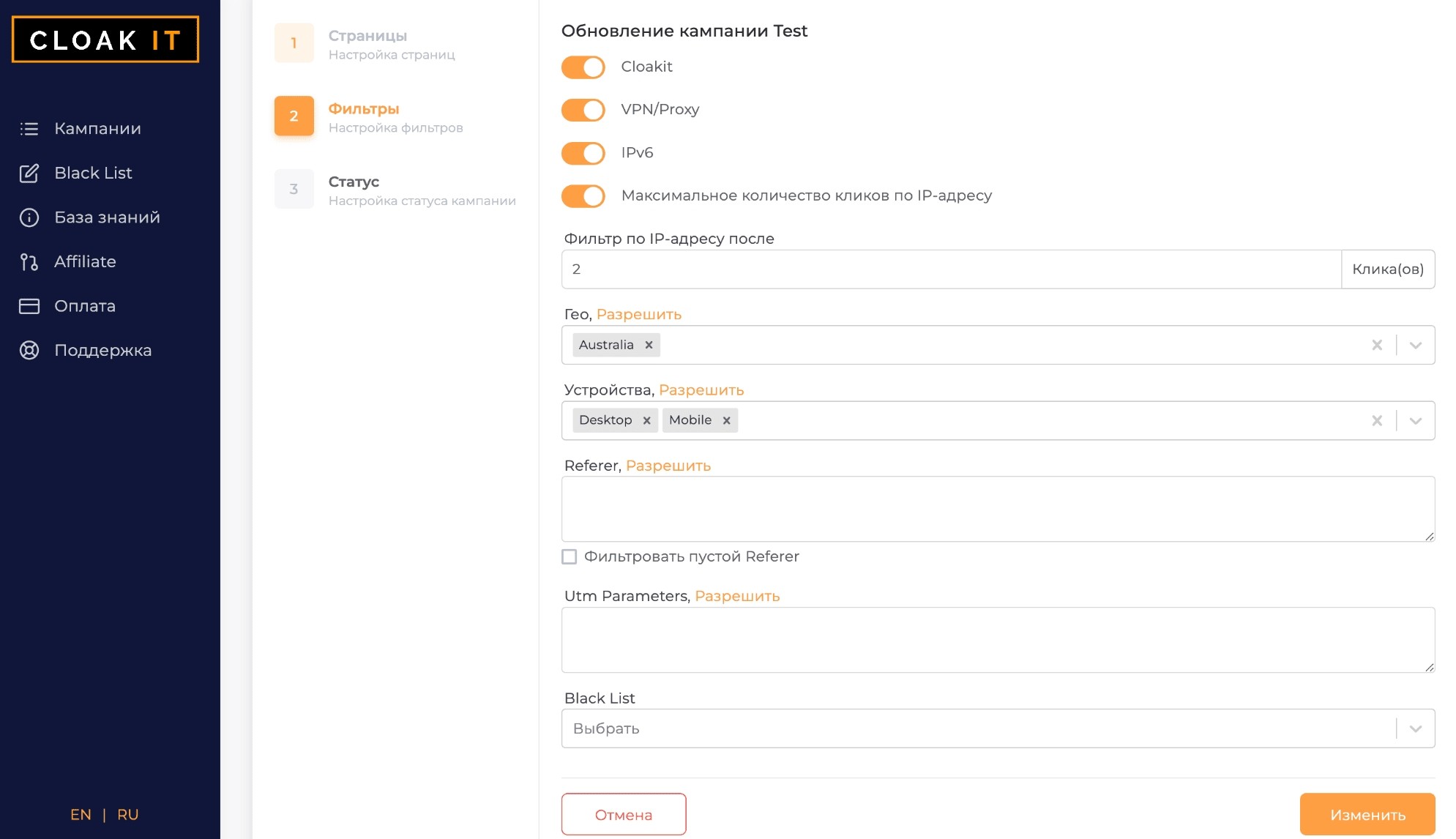Click the IP filter clicks input field
Viewport: 1456px width, 839px height.
click(x=951, y=269)
